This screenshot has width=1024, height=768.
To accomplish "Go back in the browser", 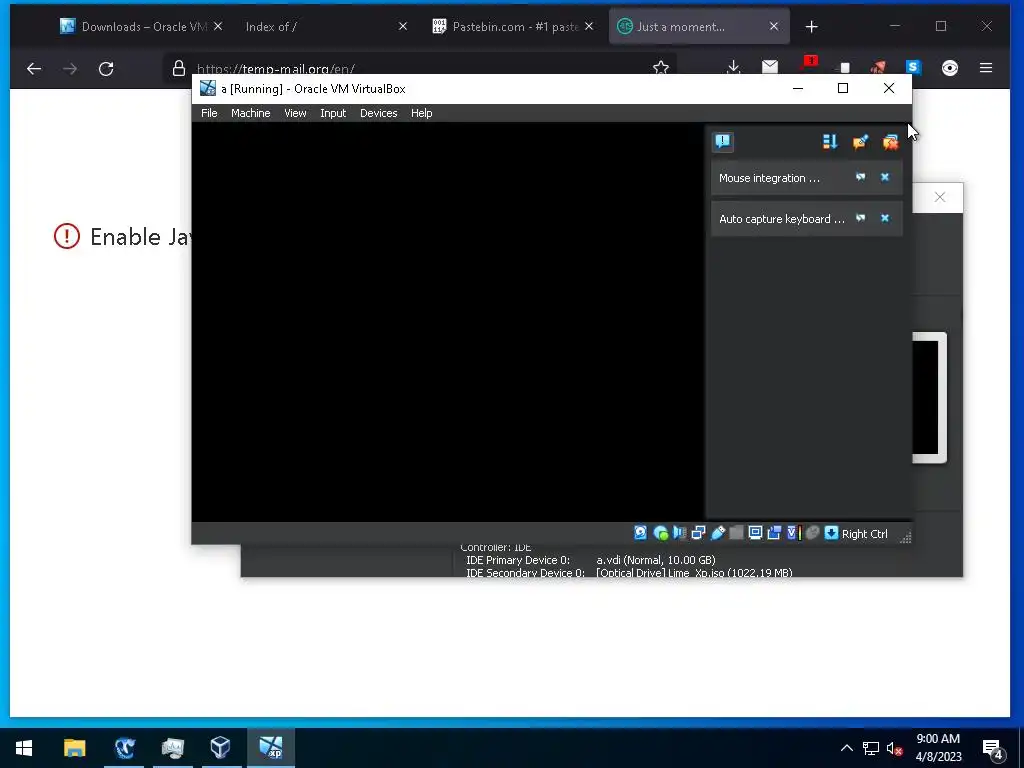I will (x=34, y=69).
